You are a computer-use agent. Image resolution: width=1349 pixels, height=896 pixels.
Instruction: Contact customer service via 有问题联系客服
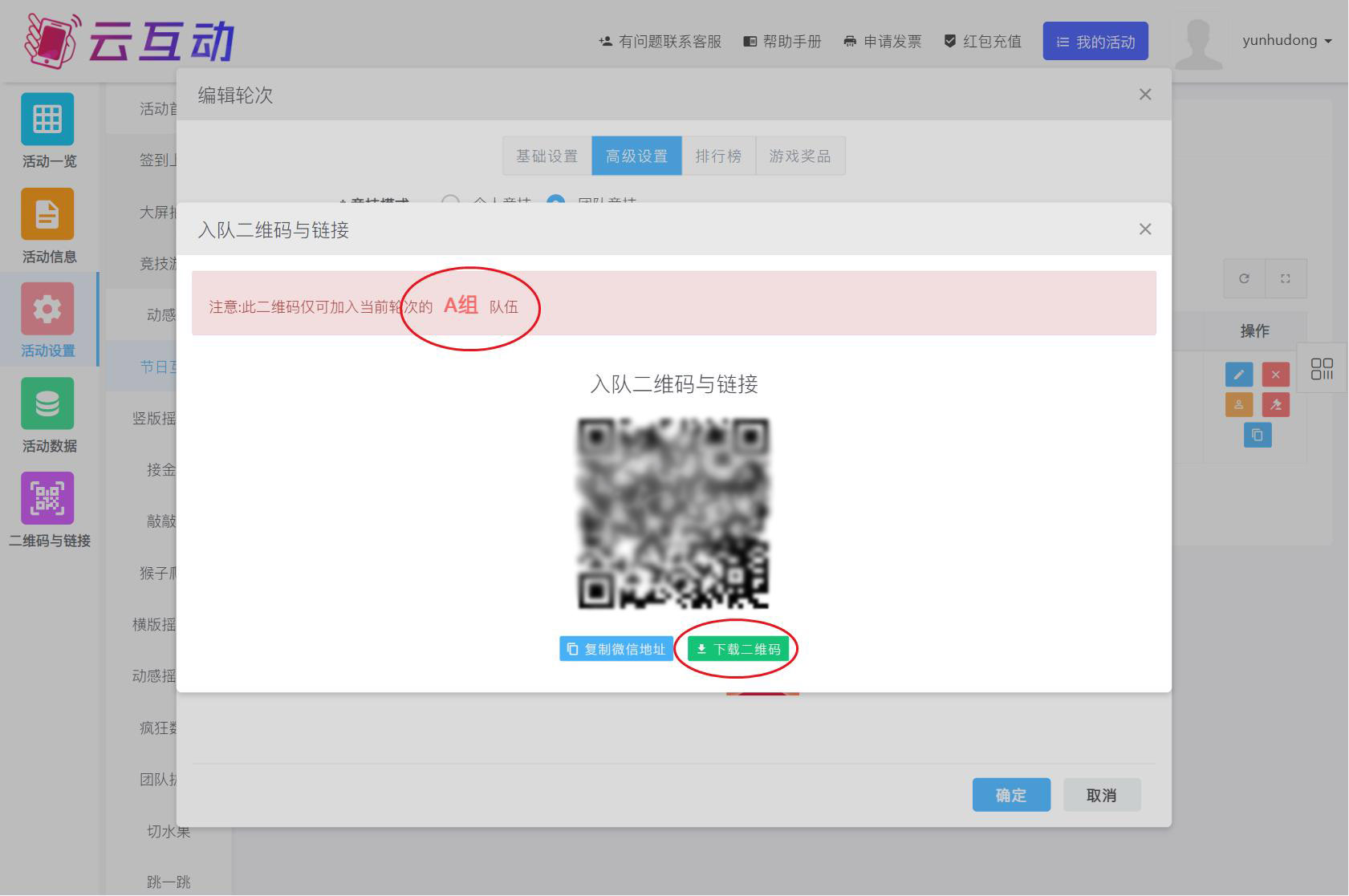pos(660,42)
